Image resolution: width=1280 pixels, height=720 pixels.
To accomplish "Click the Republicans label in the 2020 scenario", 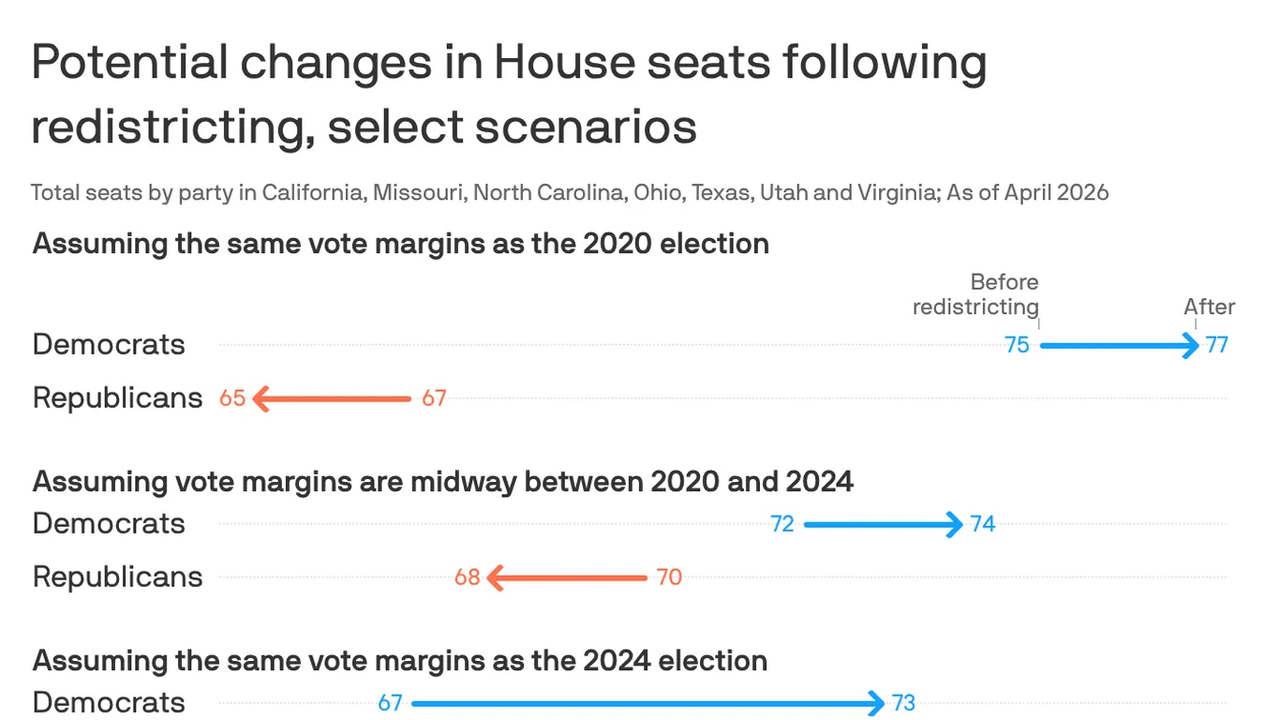I will tap(117, 398).
